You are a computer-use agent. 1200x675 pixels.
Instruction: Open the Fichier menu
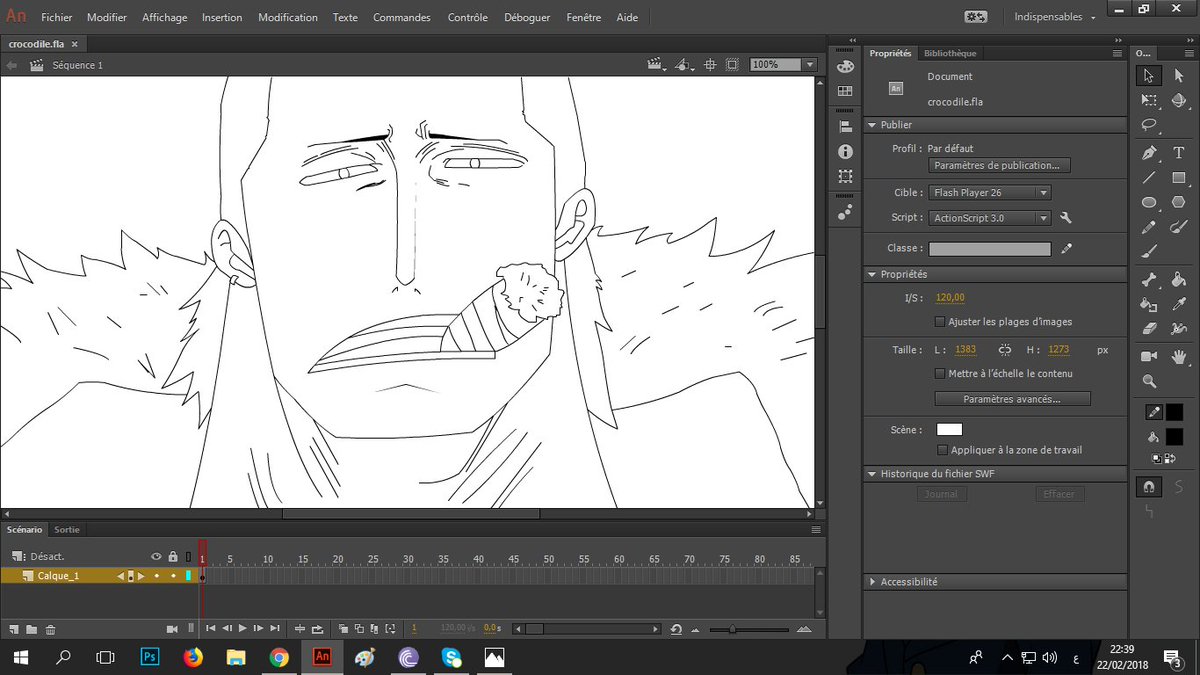pyautogui.click(x=57, y=17)
